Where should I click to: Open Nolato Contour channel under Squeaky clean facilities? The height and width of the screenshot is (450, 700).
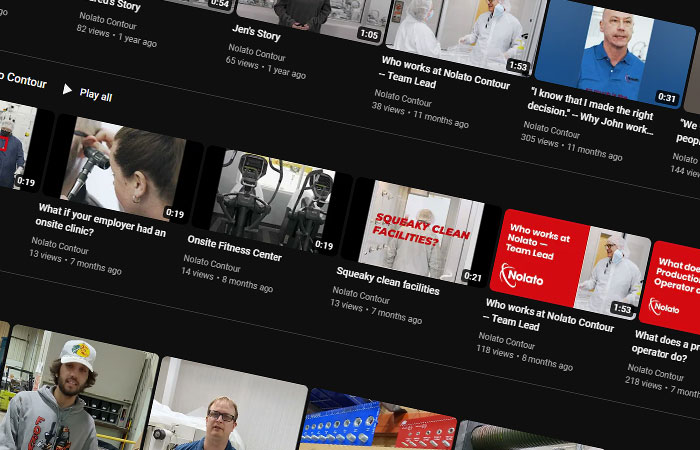[361, 295]
